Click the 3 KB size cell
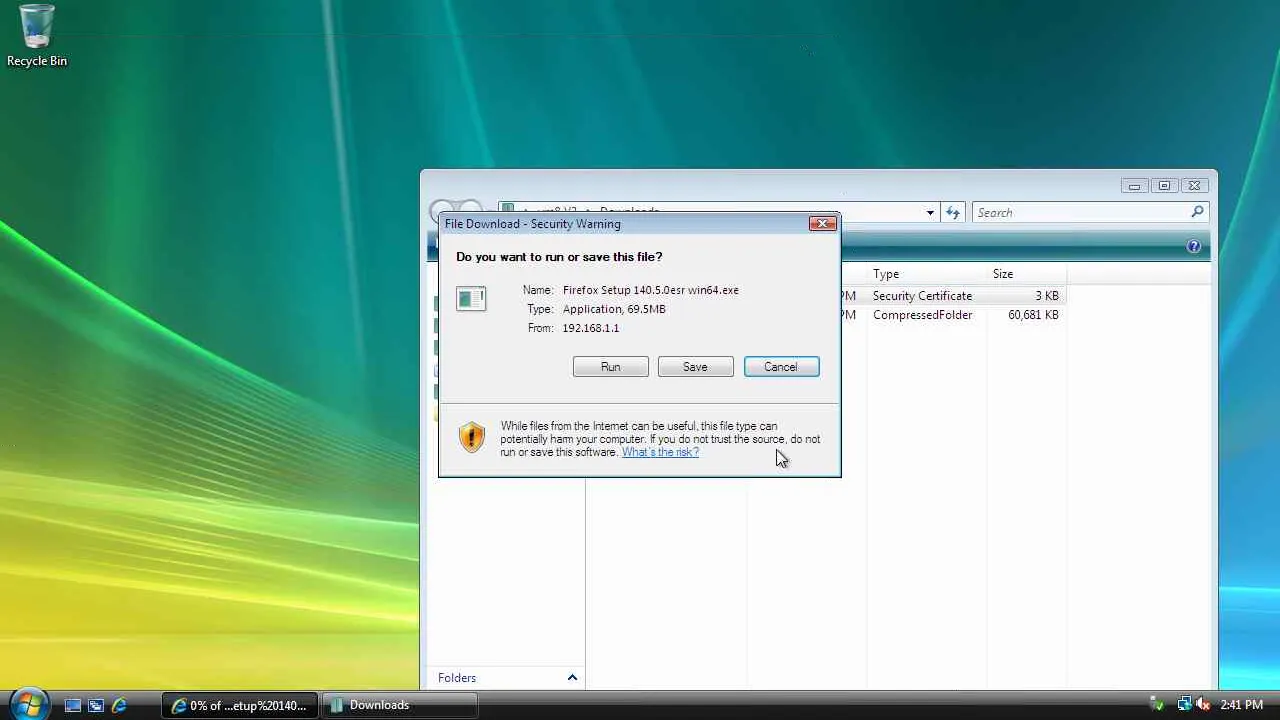This screenshot has width=1280, height=720. [x=1046, y=296]
